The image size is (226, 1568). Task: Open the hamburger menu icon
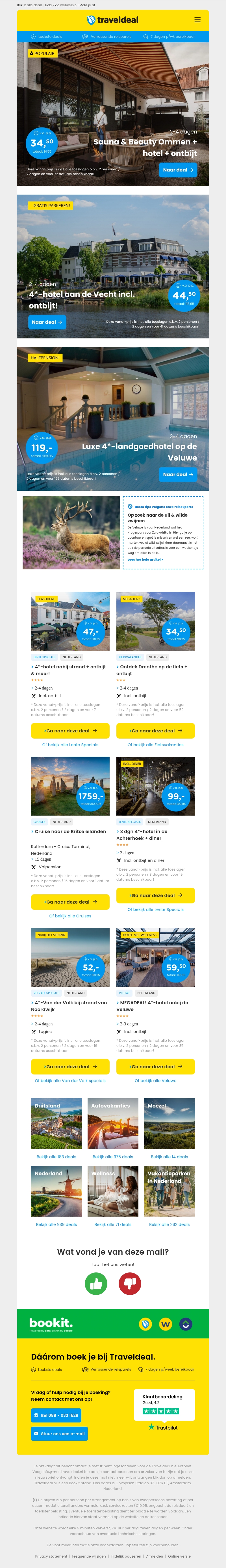pos(197,20)
